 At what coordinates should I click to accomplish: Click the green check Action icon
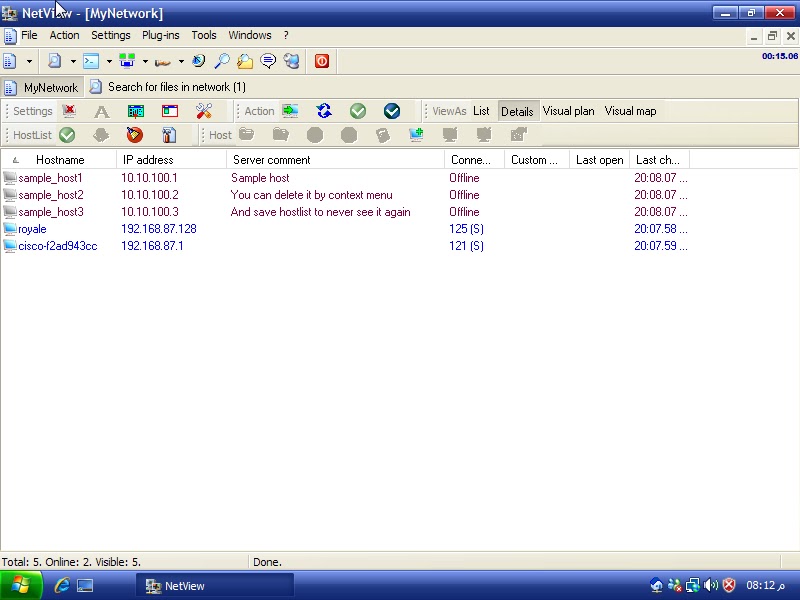[358, 111]
